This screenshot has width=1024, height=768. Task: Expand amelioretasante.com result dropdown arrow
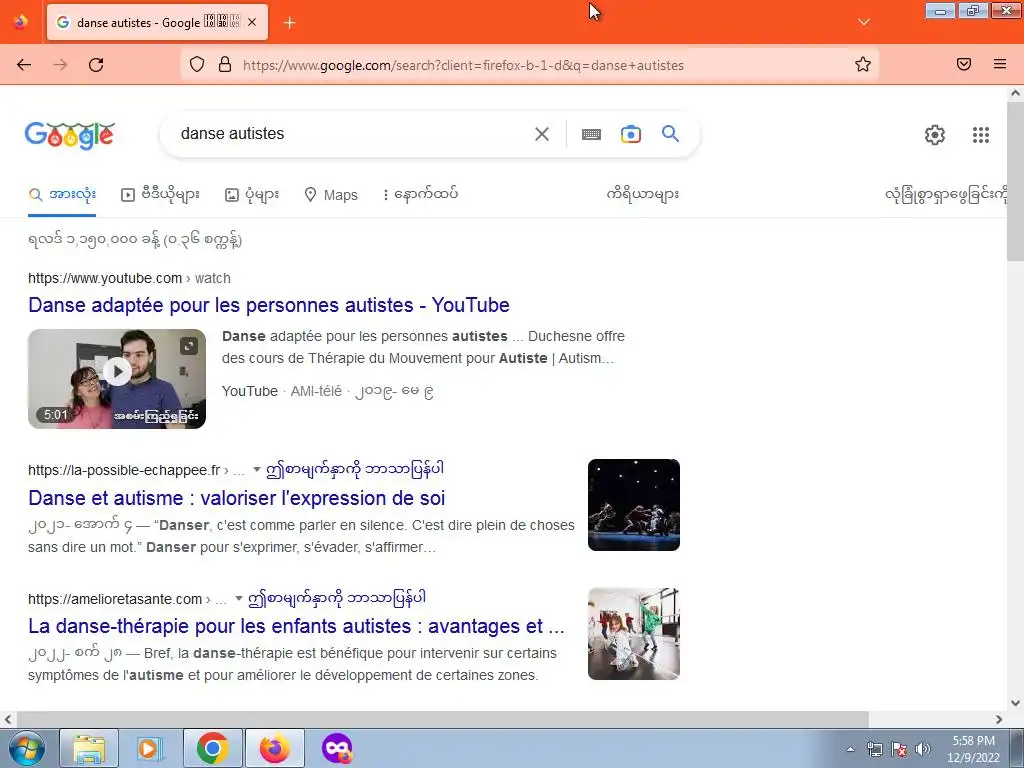[x=239, y=598]
